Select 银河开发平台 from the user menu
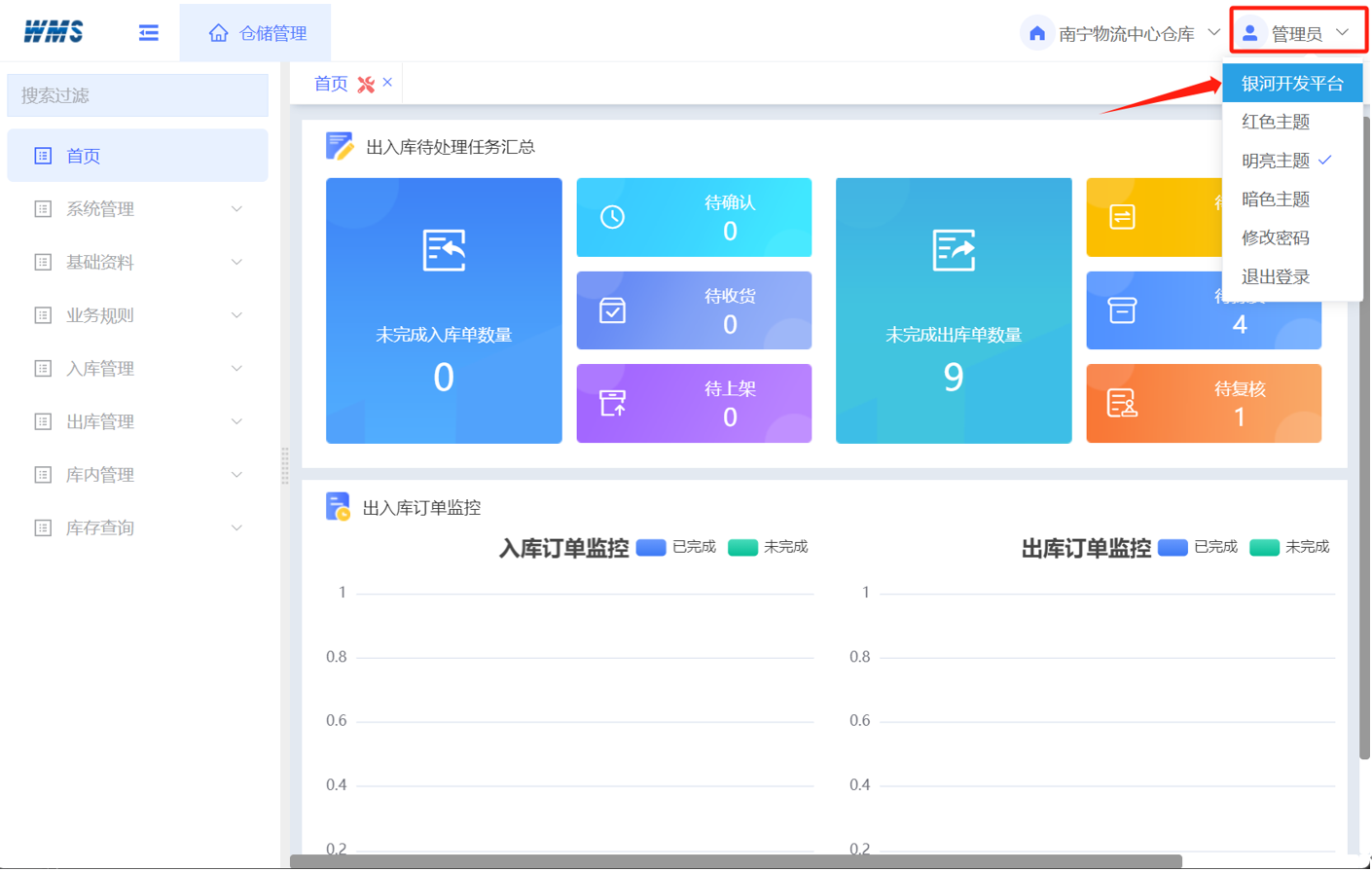 pos(1291,84)
